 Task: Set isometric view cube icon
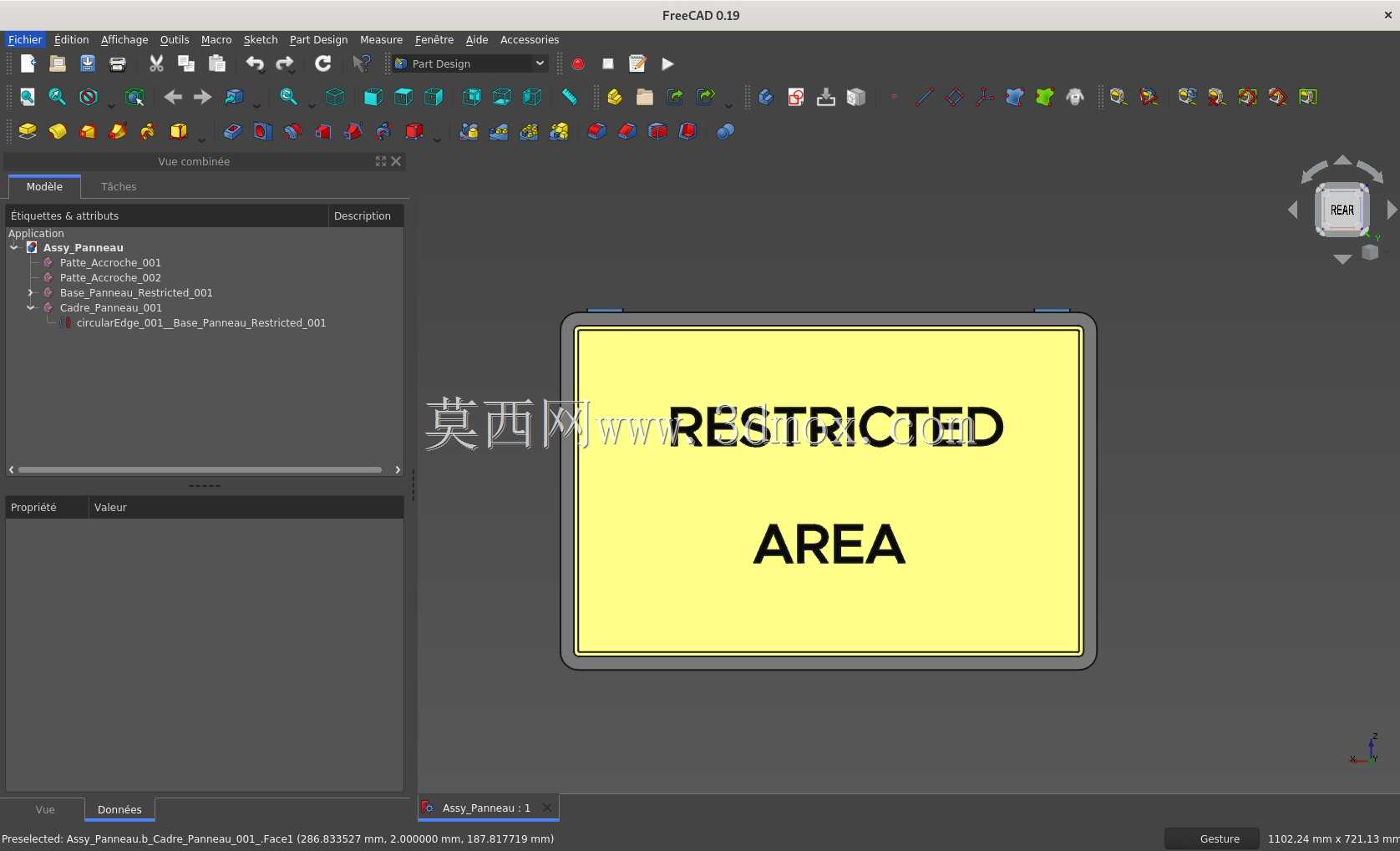coord(335,97)
